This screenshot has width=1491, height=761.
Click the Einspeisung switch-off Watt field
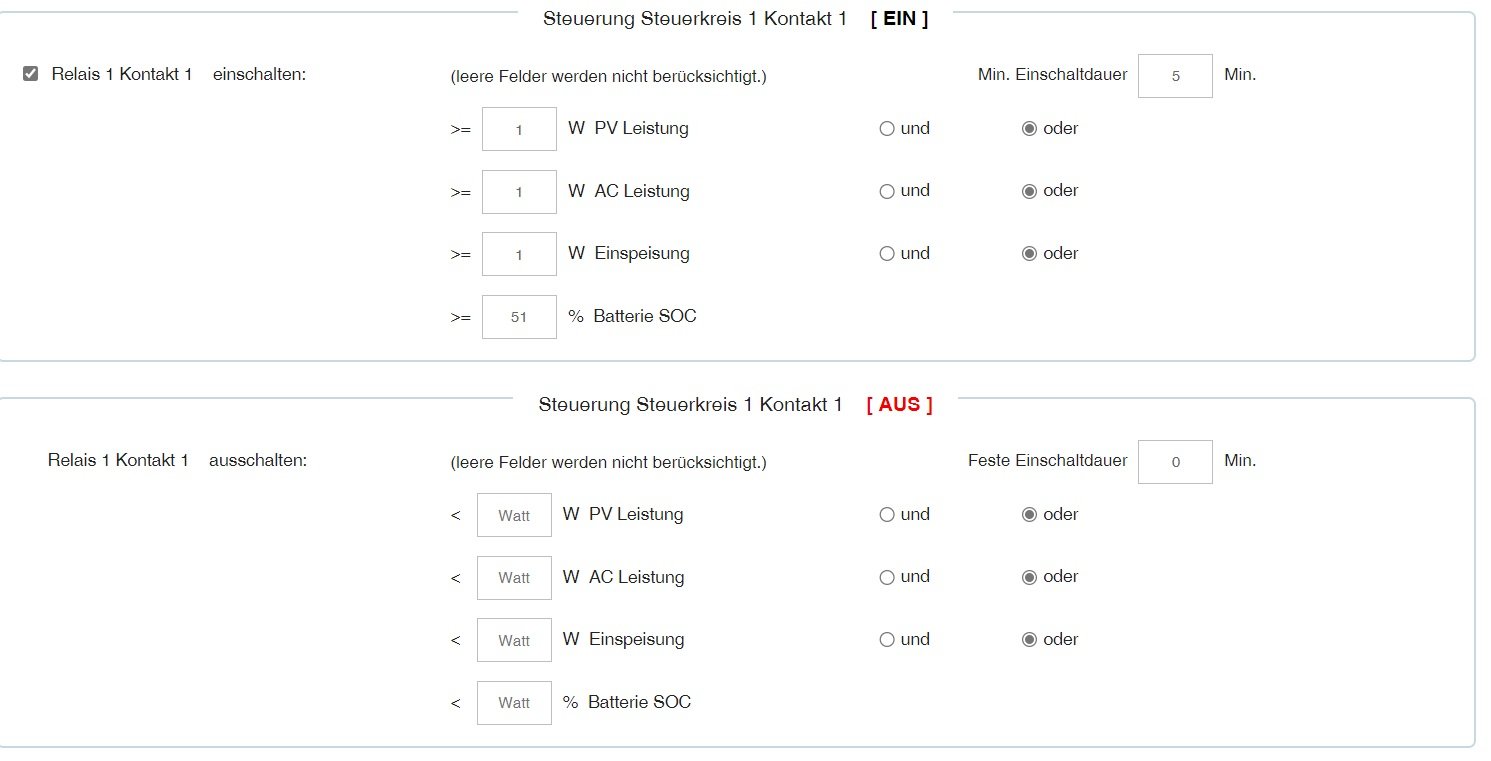click(x=514, y=640)
